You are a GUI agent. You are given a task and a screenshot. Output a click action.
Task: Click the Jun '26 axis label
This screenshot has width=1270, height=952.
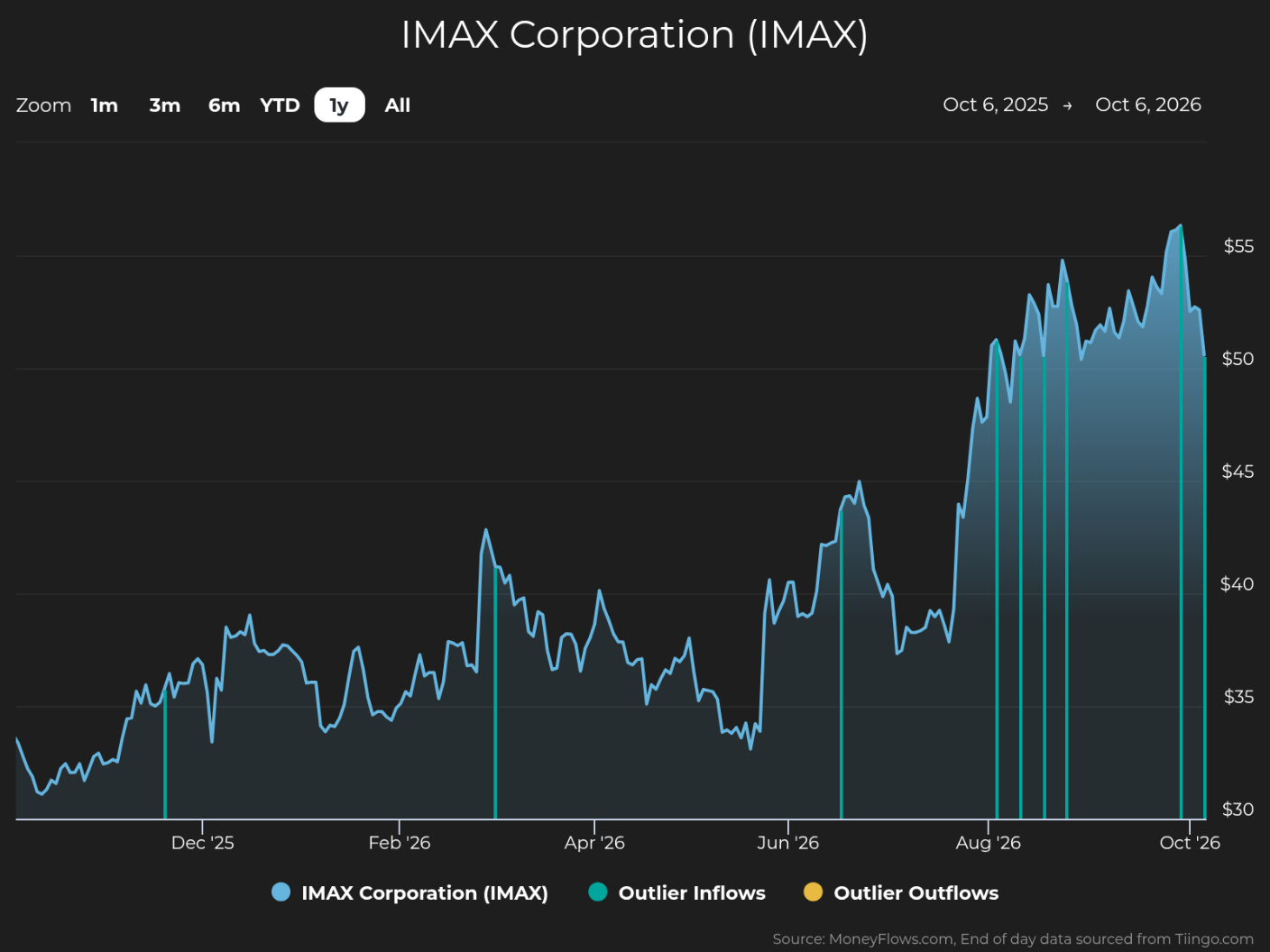tap(788, 843)
